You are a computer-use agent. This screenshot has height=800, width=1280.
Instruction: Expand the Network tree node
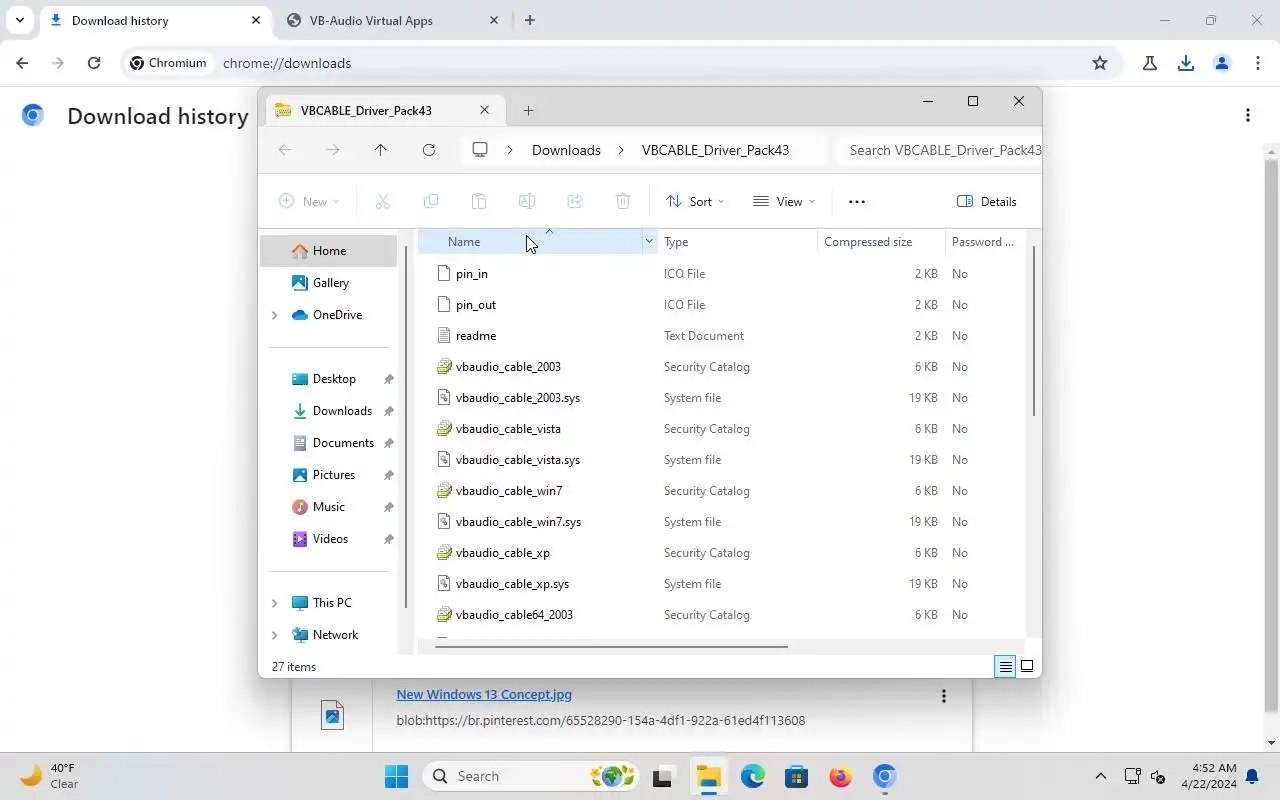click(275, 635)
